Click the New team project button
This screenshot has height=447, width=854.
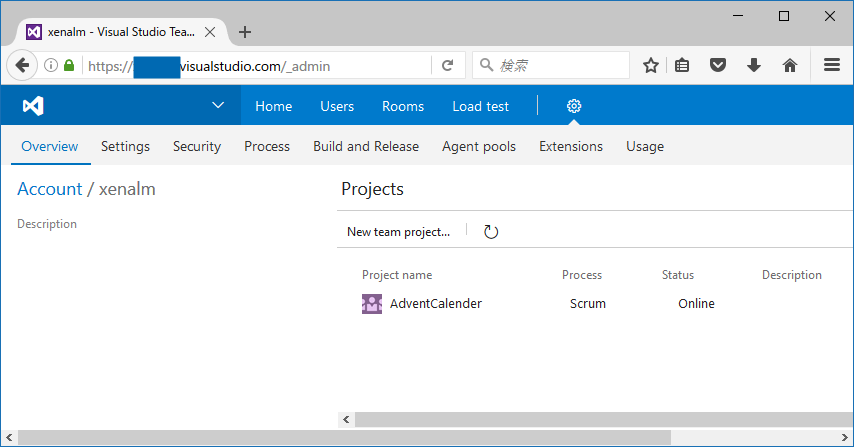(x=399, y=232)
